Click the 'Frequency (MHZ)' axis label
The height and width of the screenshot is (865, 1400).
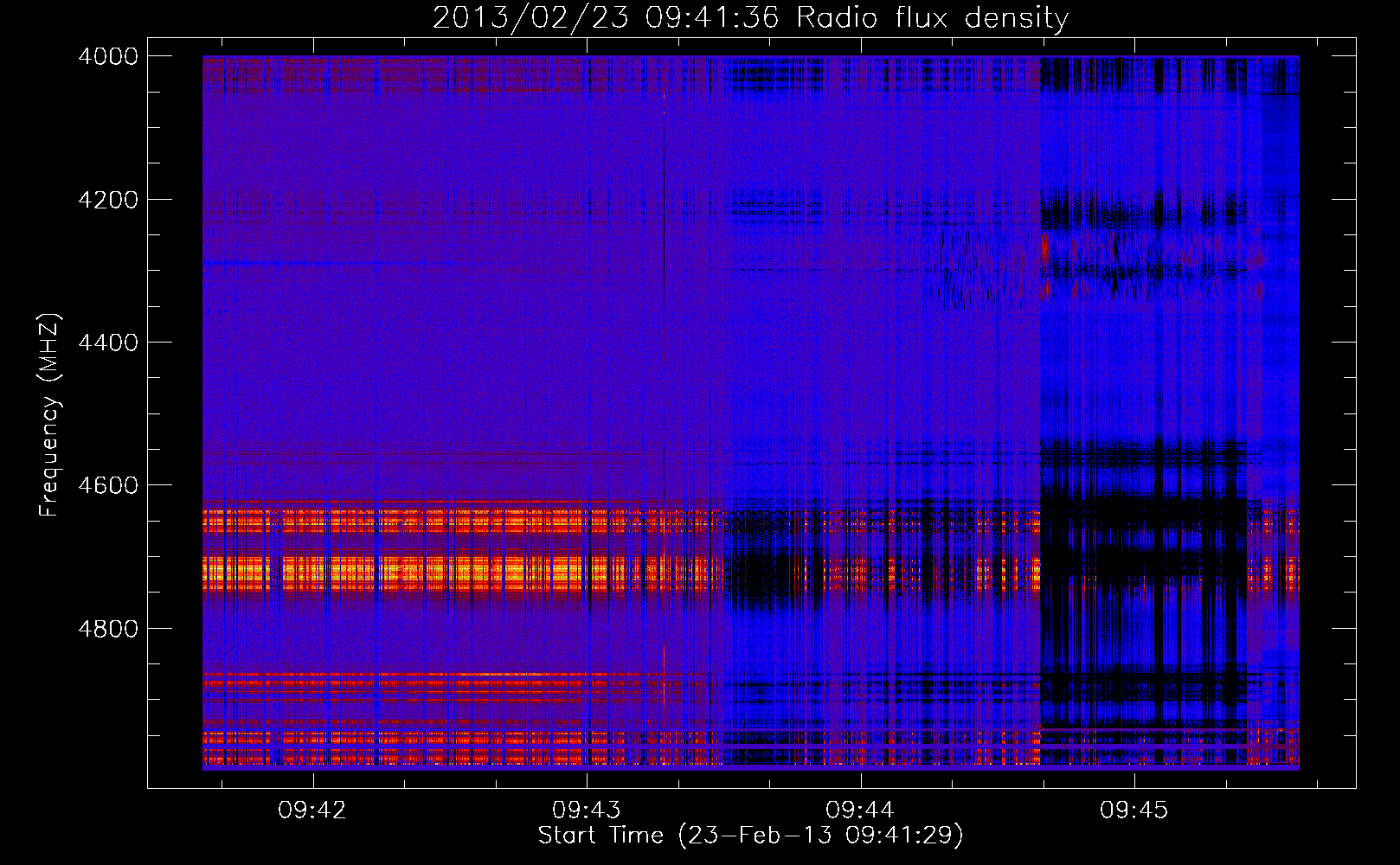tap(49, 415)
